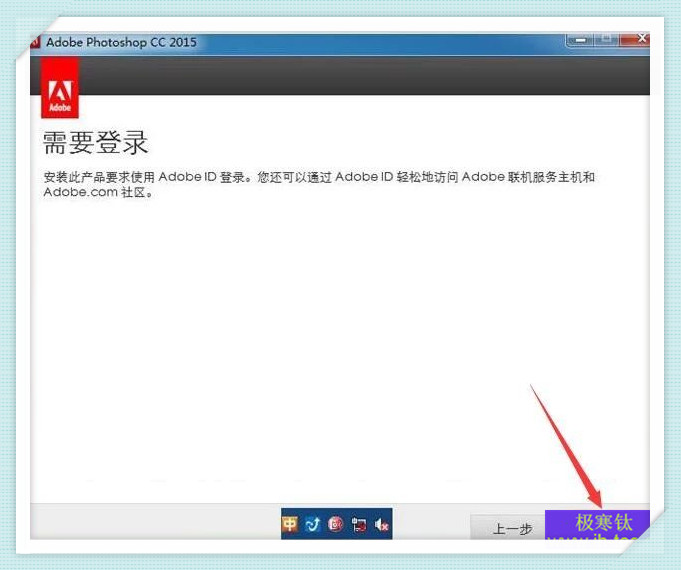Click the text Adobe.com 社区

pos(98,192)
